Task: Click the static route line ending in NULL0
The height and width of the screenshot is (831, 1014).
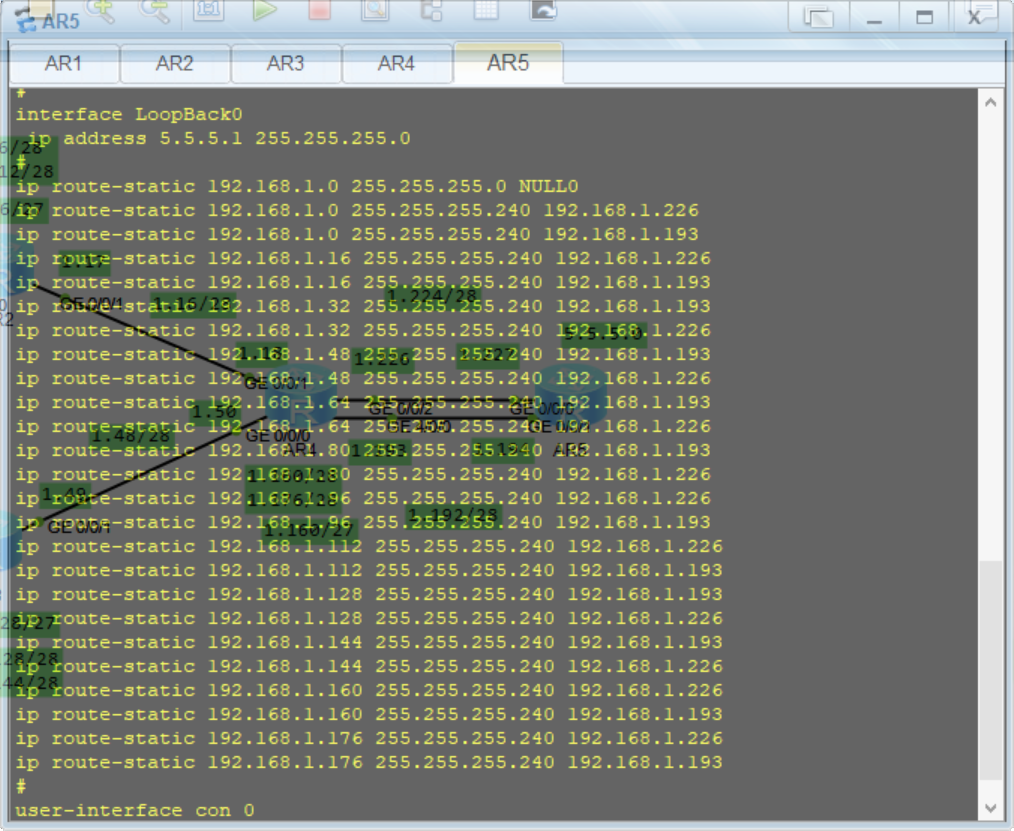Action: (297, 186)
